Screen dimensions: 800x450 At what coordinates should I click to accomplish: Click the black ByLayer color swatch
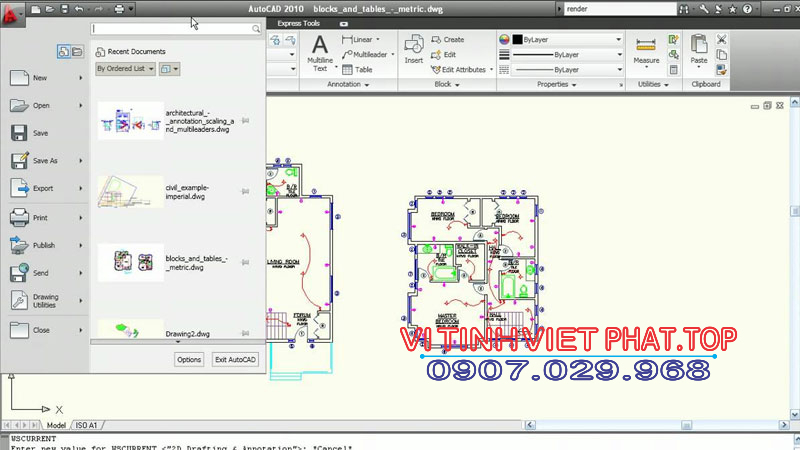pos(516,40)
